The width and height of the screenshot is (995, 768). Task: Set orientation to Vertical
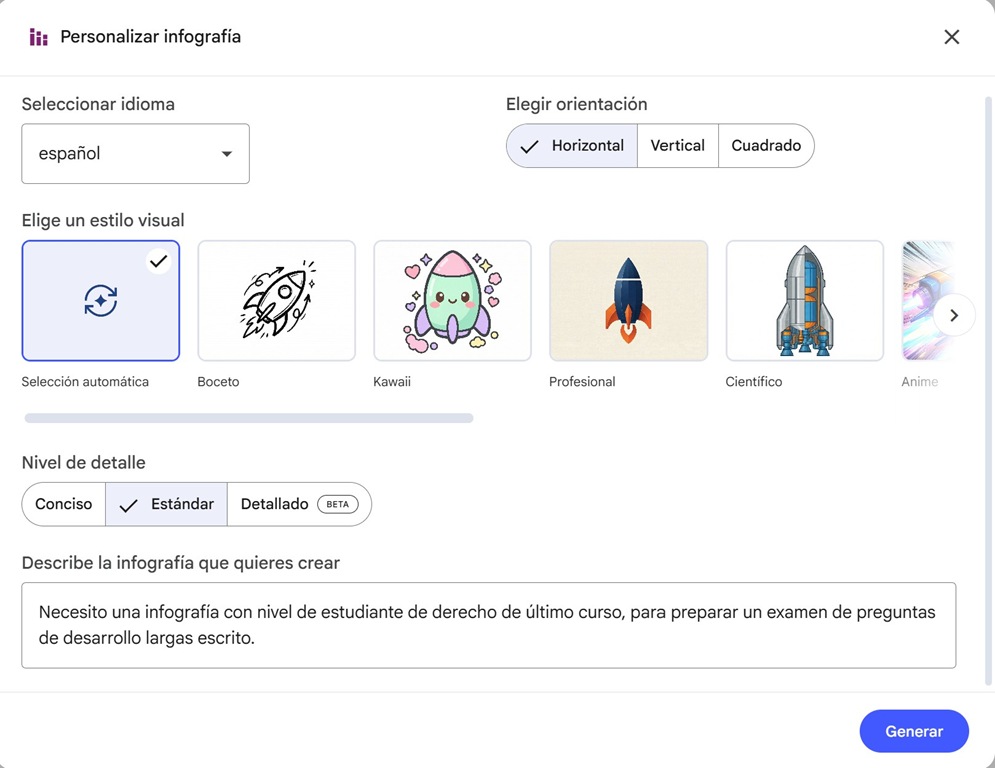tap(678, 146)
